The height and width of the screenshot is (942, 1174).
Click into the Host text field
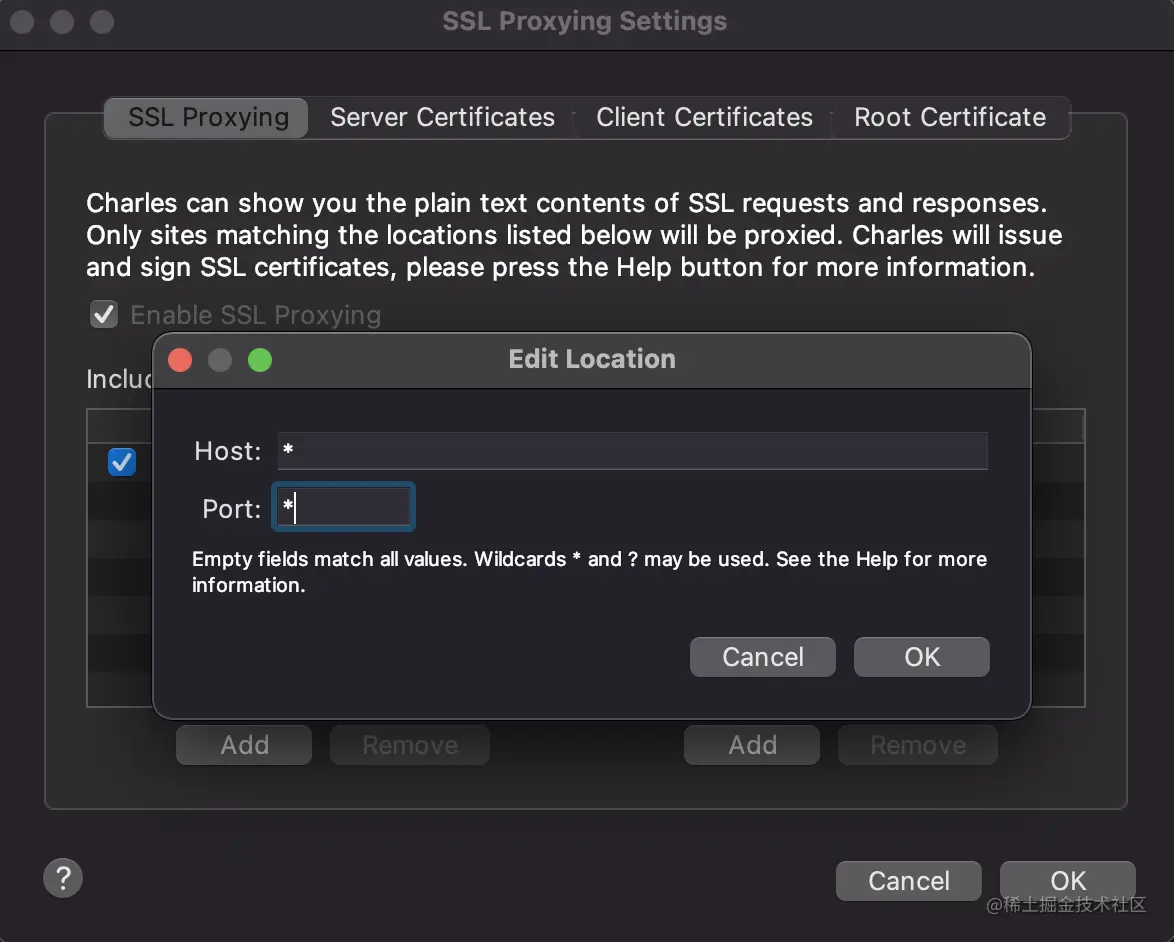pos(632,451)
